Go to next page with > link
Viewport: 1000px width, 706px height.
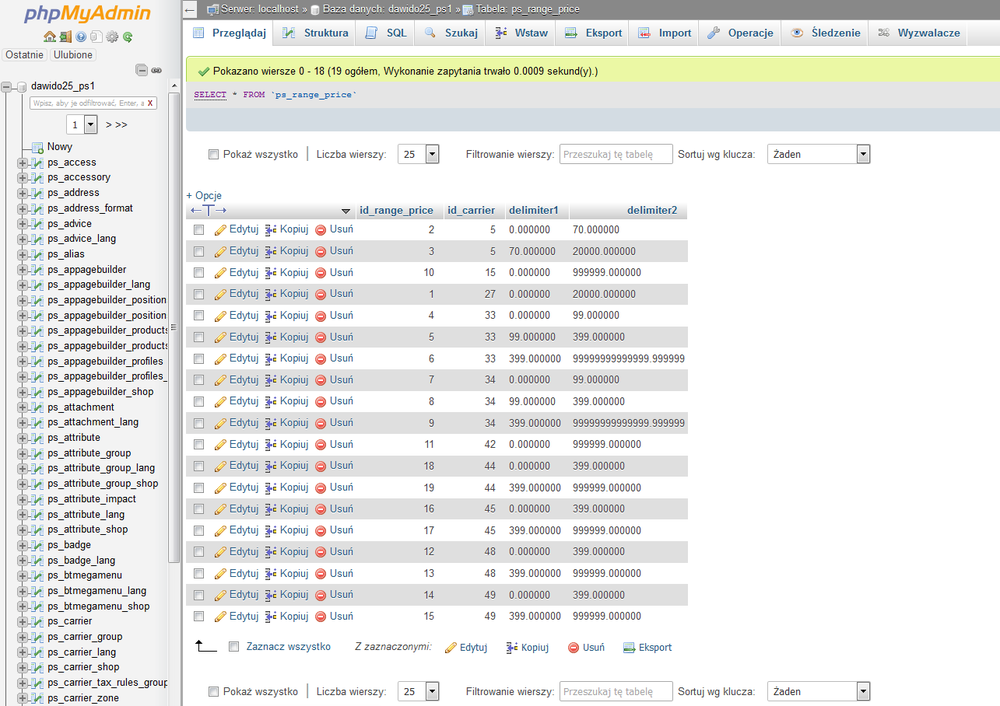point(108,125)
